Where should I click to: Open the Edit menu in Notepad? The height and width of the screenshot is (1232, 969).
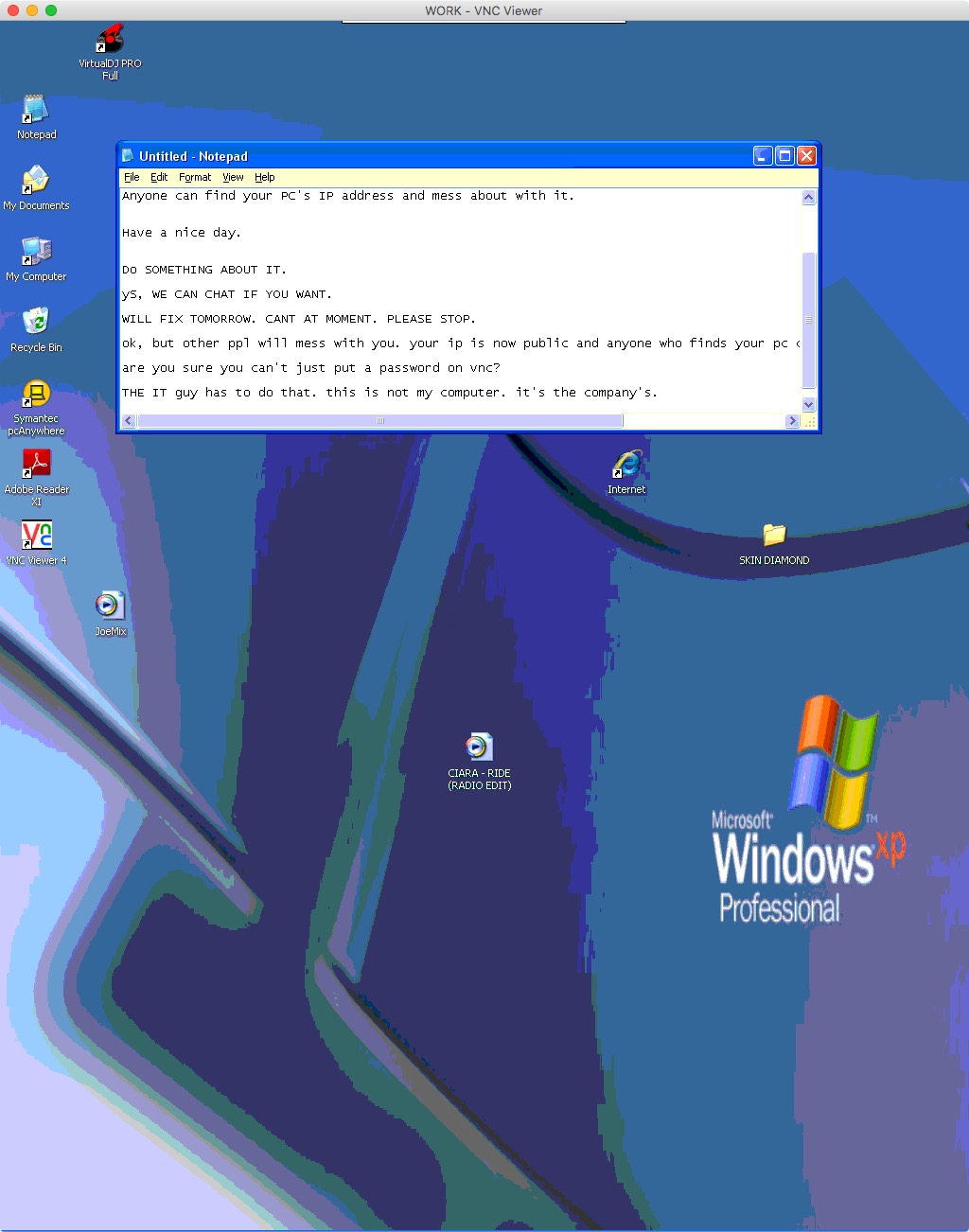click(x=159, y=177)
